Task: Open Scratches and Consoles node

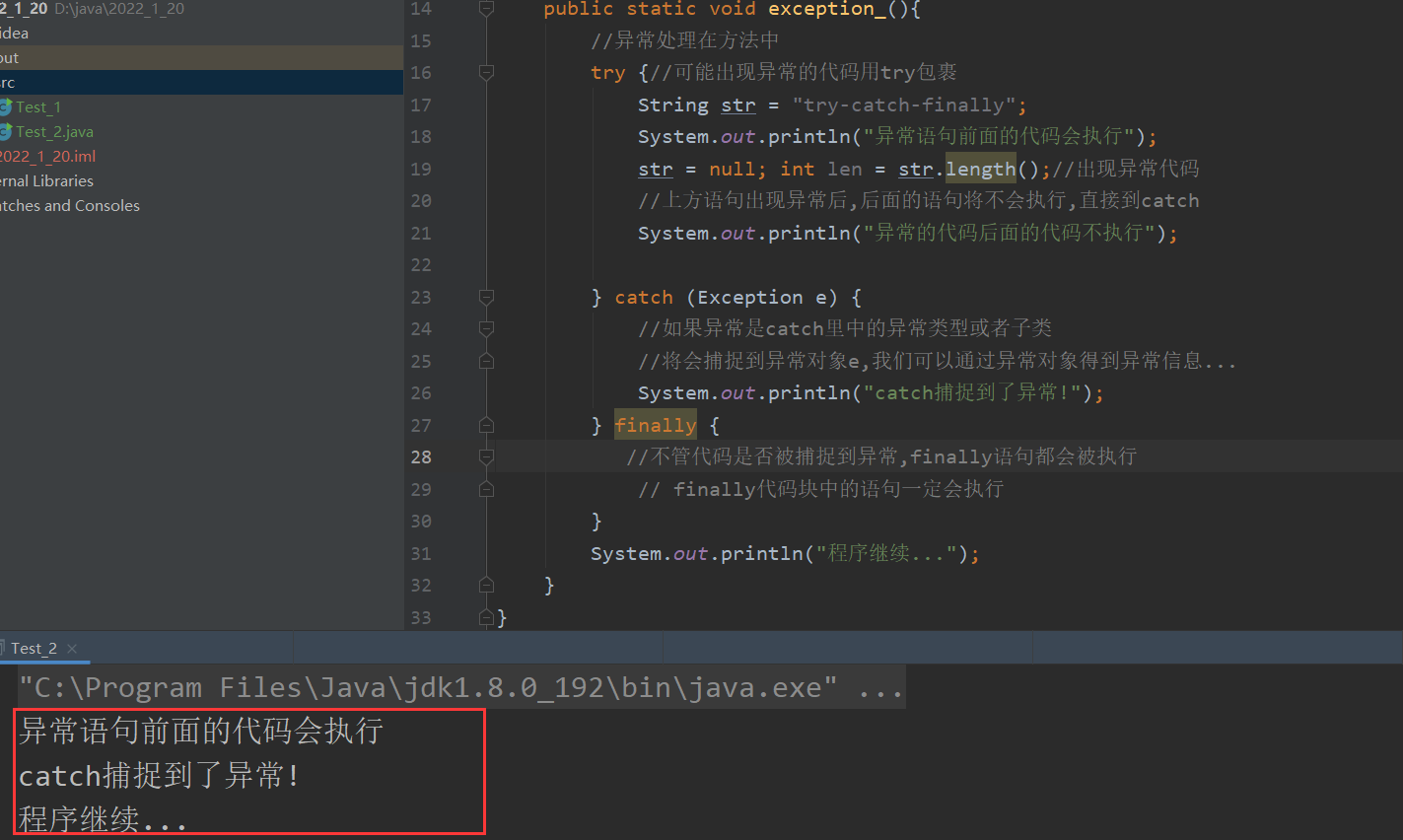Action: pyautogui.click(x=69, y=205)
